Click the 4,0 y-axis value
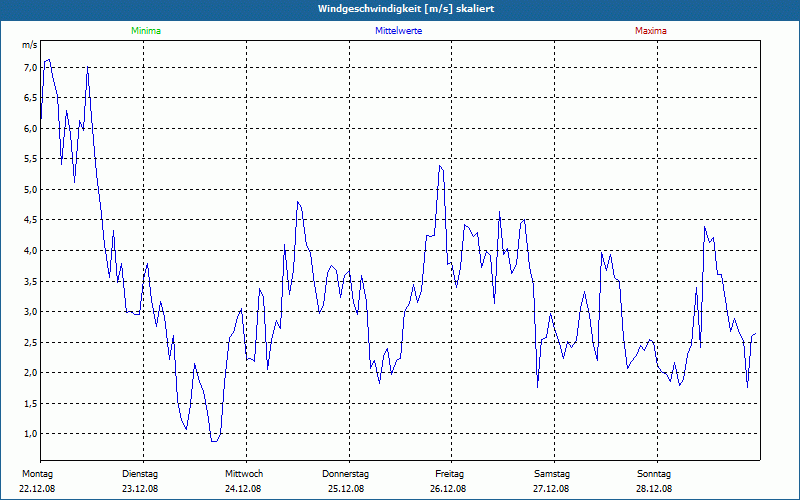Viewport: 800px width, 500px height. point(31,251)
